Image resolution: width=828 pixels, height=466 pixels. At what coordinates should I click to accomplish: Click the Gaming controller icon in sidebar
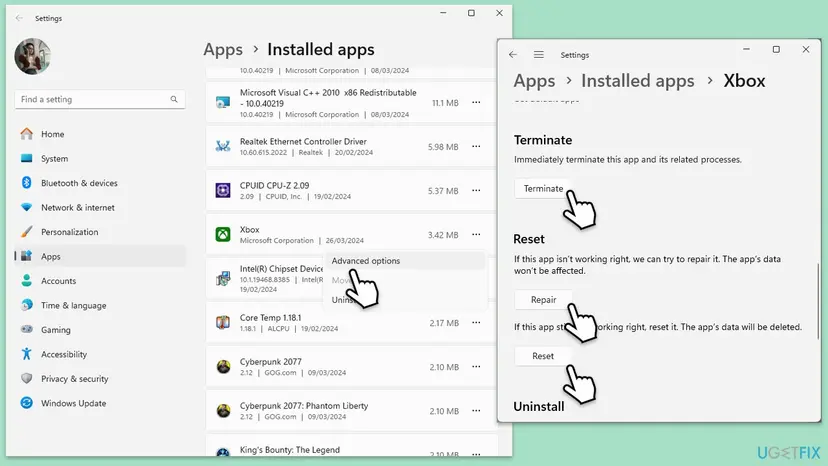26,329
